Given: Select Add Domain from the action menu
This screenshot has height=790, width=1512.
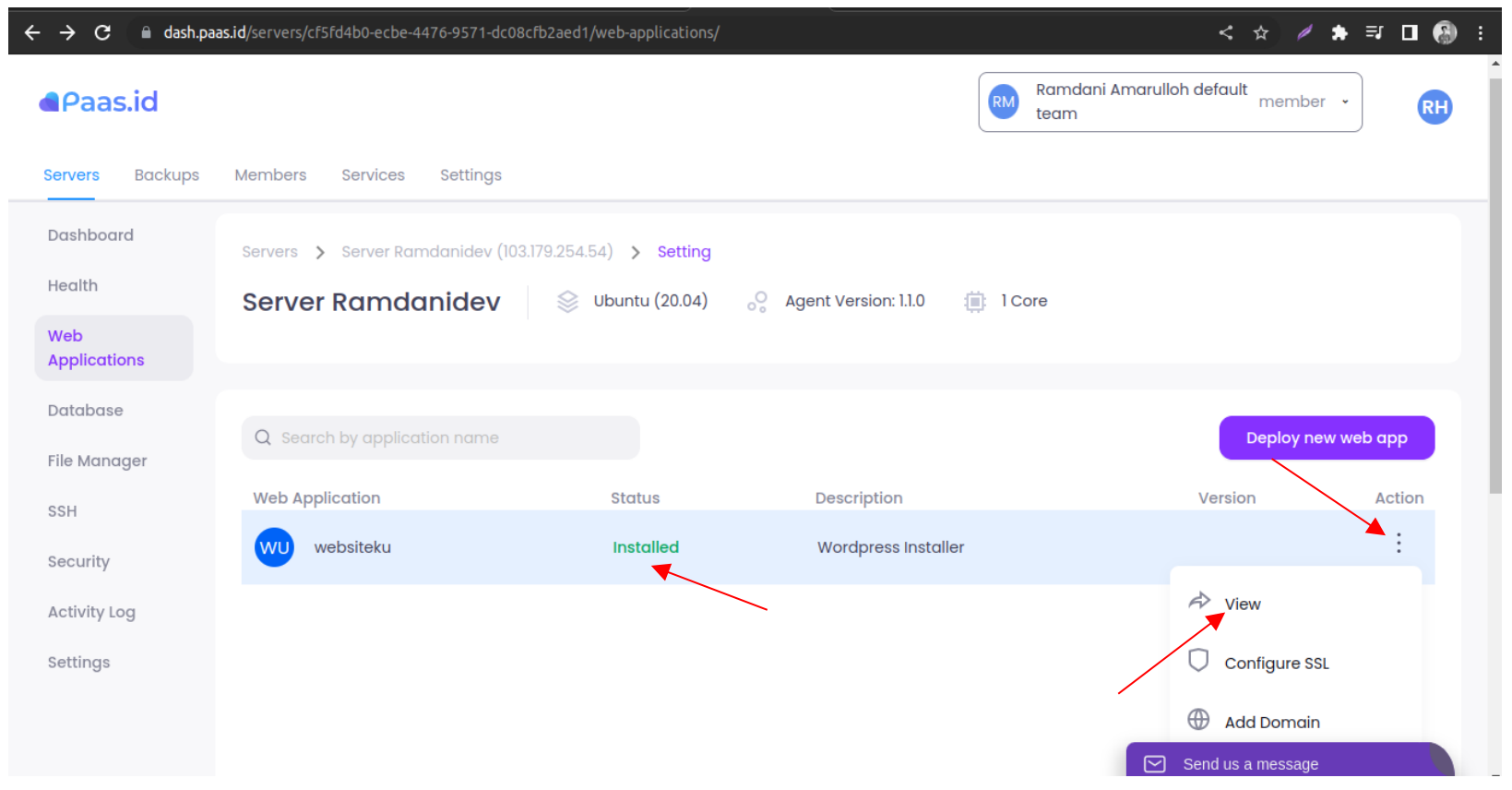Looking at the screenshot, I should tap(1271, 723).
